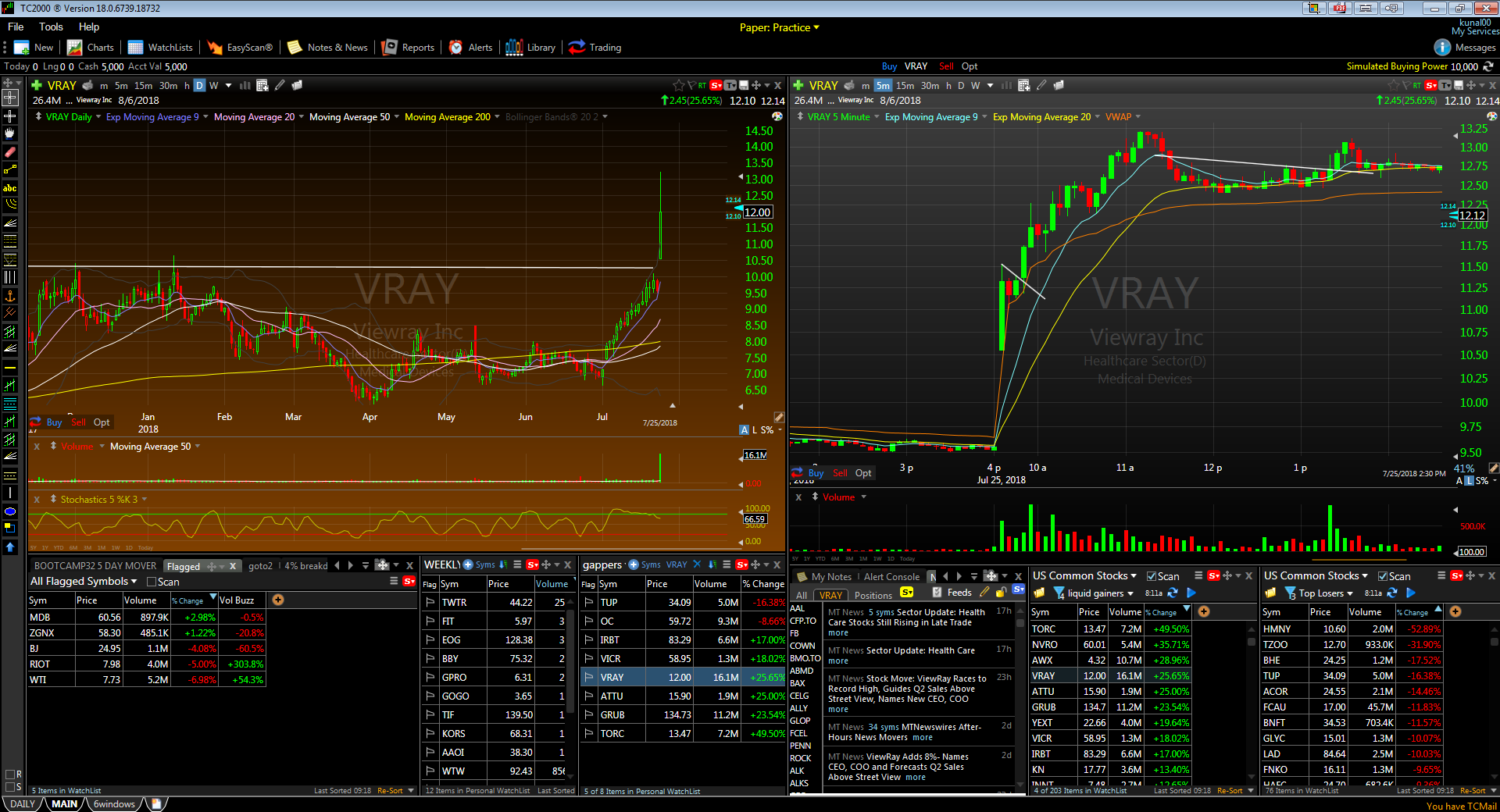Click Sell button on 5 minute chart

coord(840,473)
